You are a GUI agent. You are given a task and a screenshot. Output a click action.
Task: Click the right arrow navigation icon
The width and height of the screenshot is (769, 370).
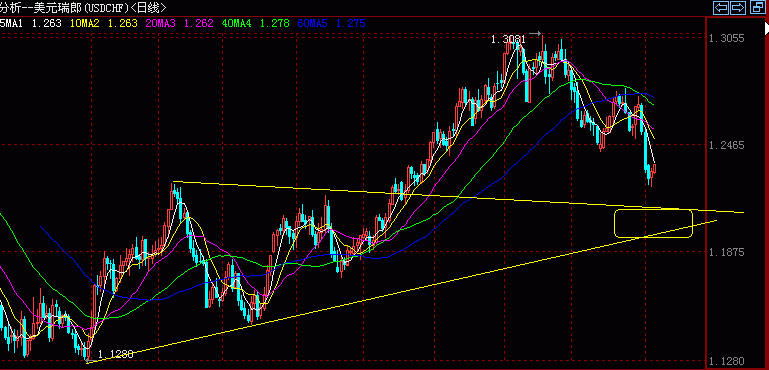tap(738, 7)
